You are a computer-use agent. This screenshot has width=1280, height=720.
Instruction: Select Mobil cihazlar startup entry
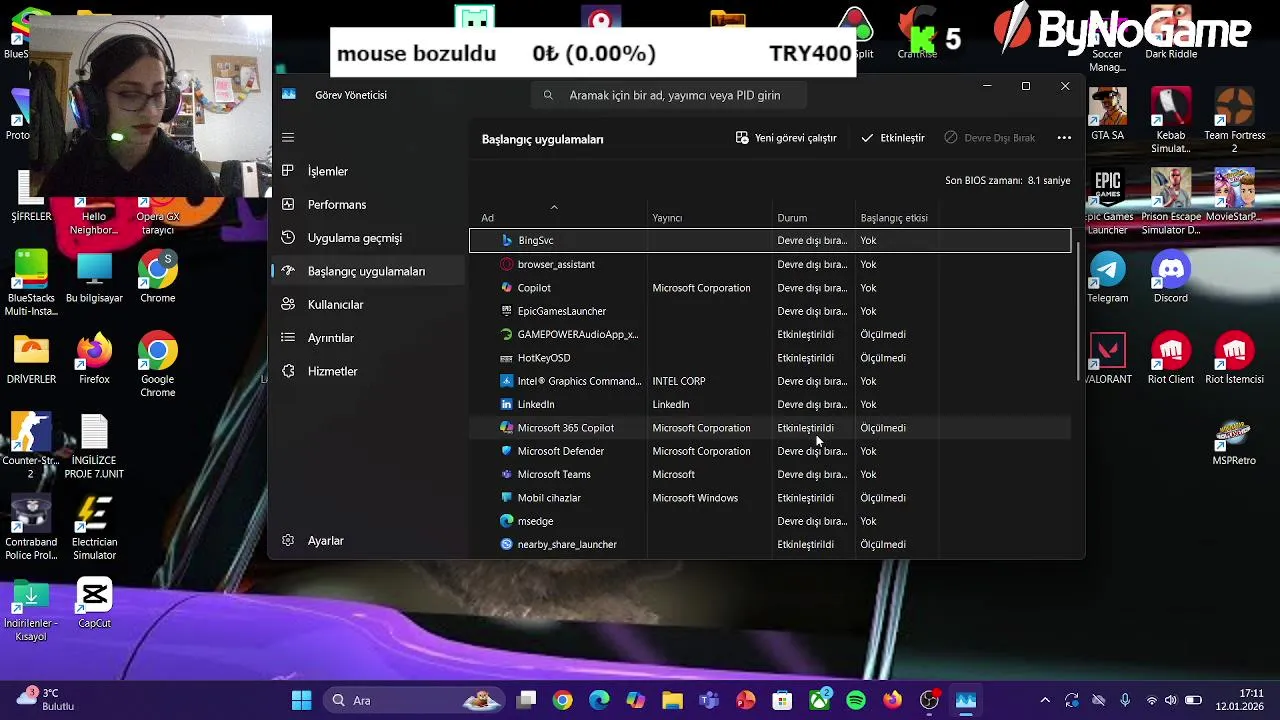(770, 498)
